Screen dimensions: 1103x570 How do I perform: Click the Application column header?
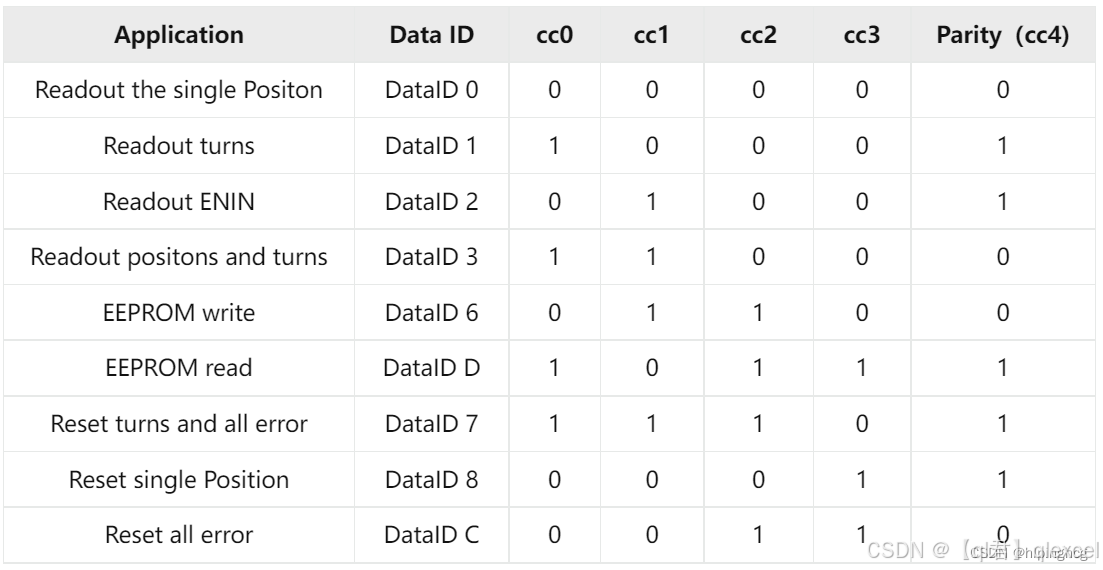click(x=179, y=35)
